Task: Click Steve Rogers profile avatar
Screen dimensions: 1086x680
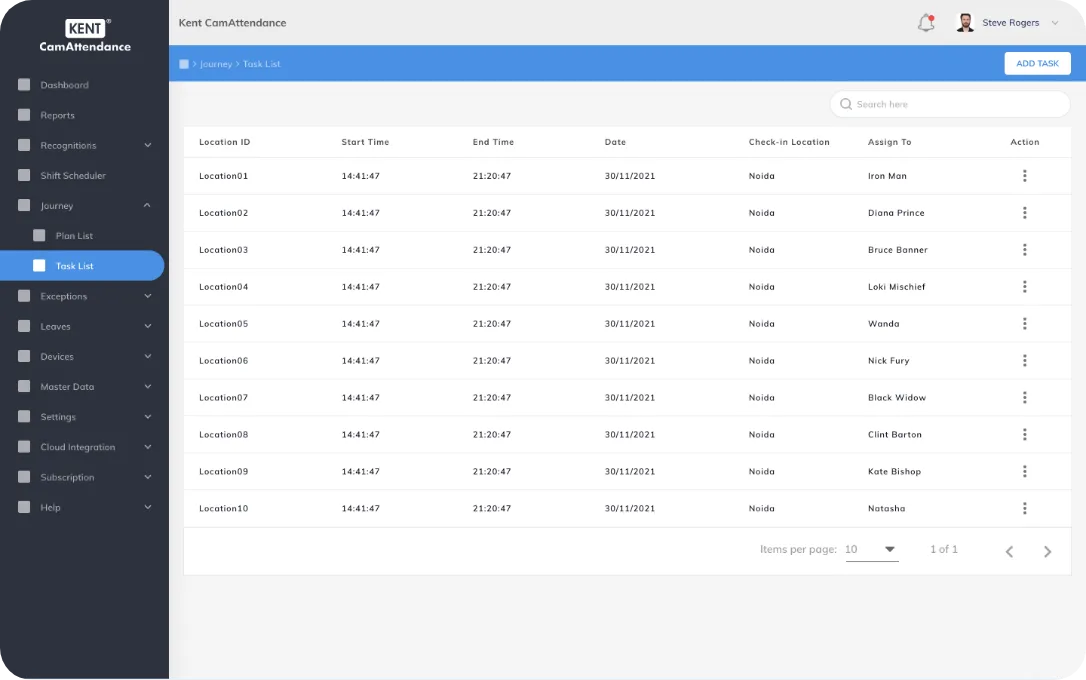Action: click(965, 23)
